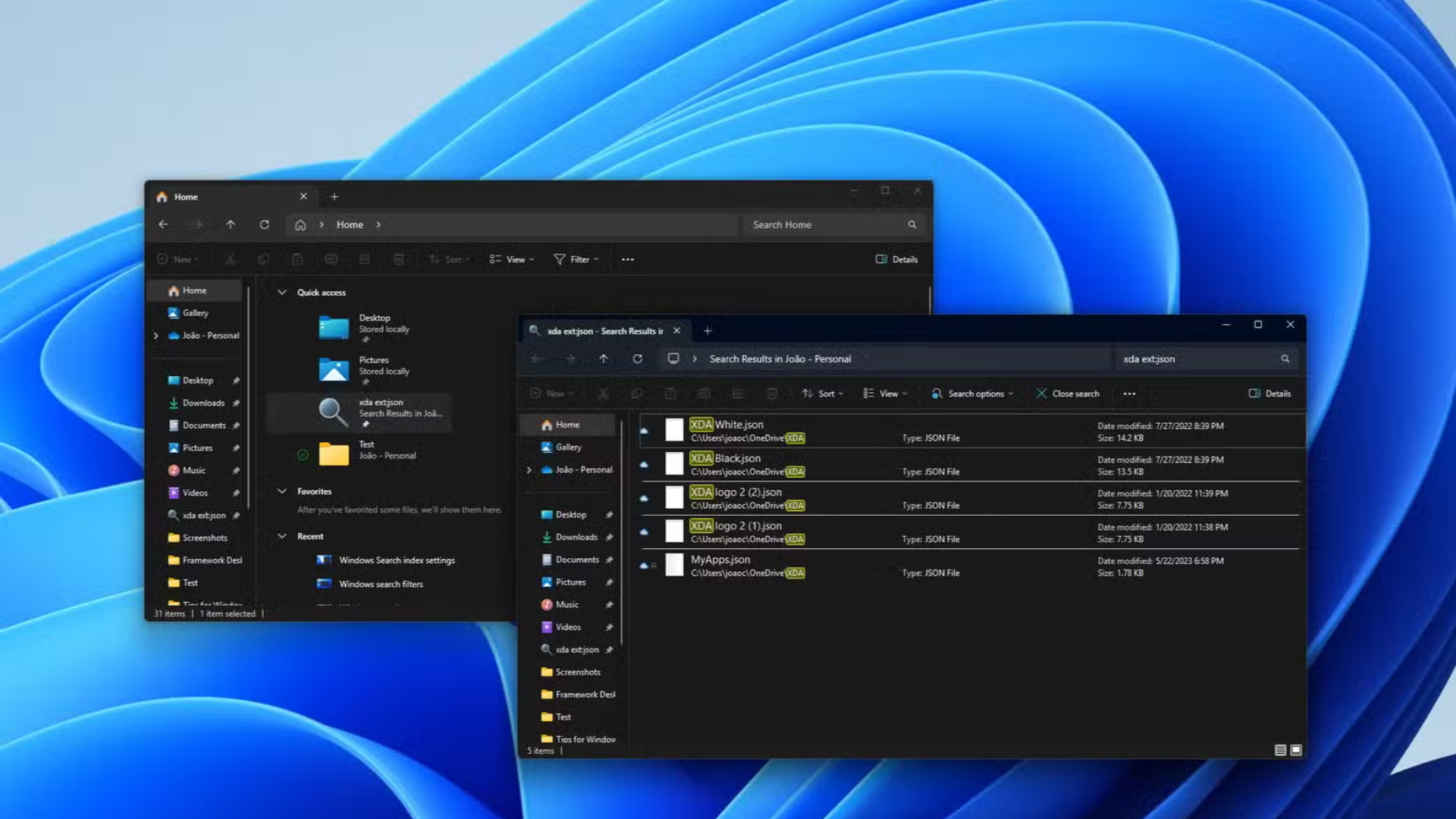Click the Cut icon in the search window toolbar

[x=603, y=394]
